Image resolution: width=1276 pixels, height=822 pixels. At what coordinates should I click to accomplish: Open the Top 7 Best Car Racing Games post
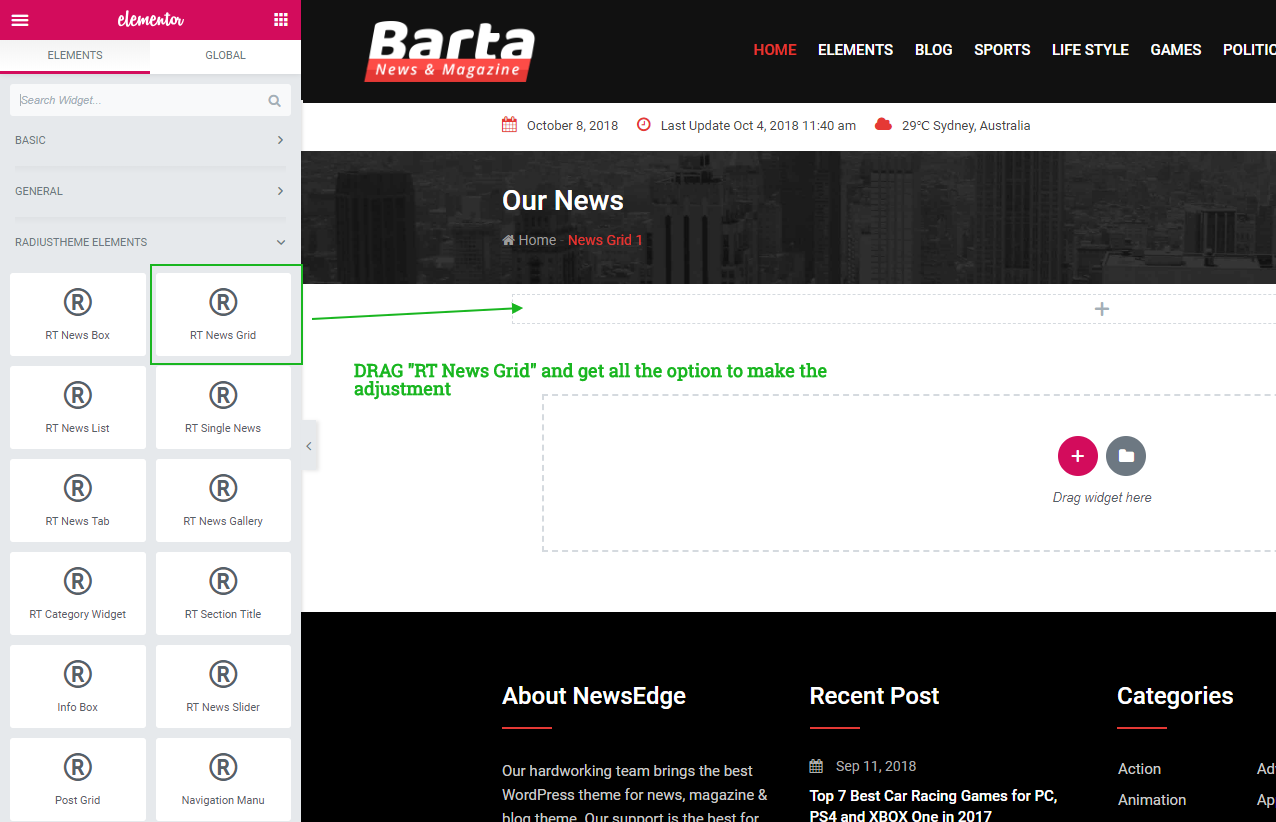pyautogui.click(x=933, y=807)
